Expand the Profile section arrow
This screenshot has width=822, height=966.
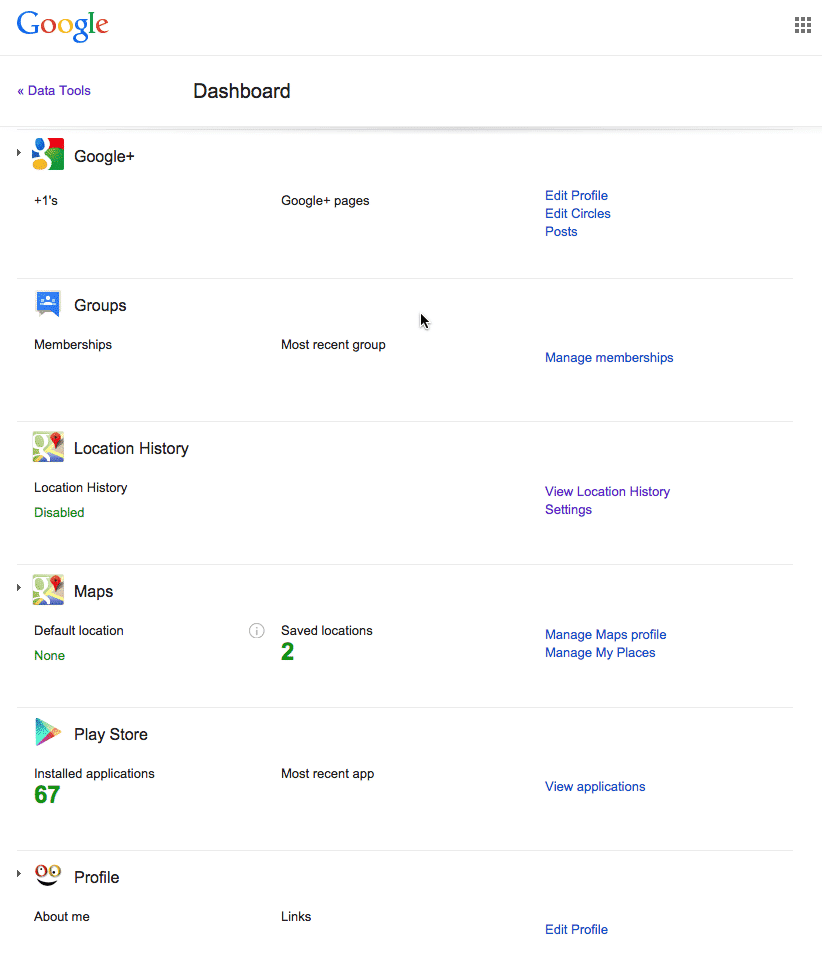(x=19, y=874)
